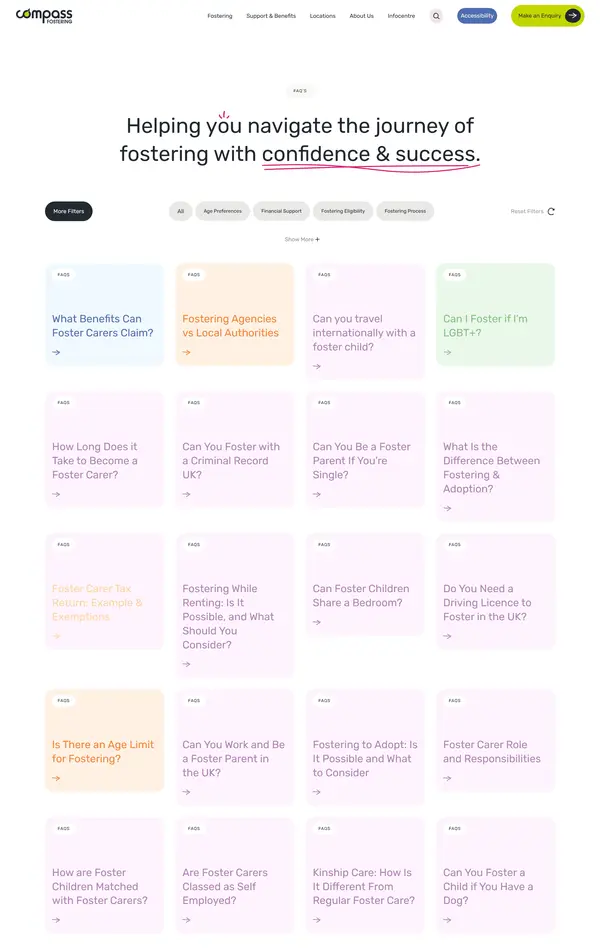Viewport: 600px width, 950px height.
Task: Open the Support & Benefits menu
Action: click(271, 16)
